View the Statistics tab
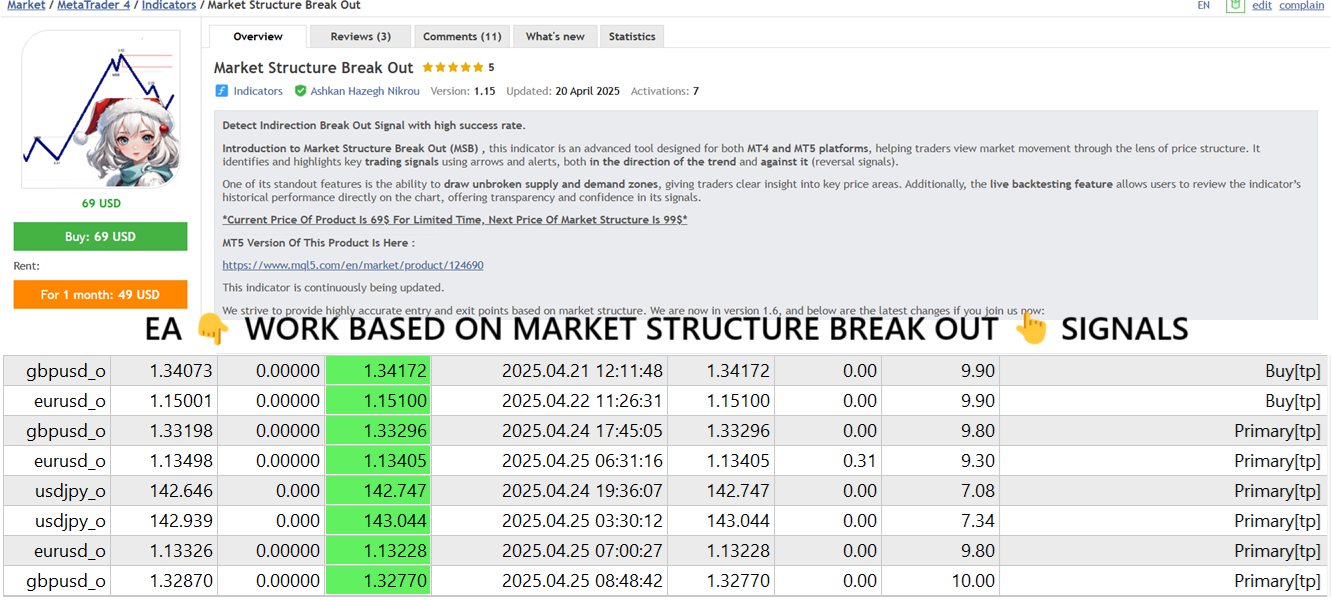The width and height of the screenshot is (1331, 600). pyautogui.click(x=632, y=37)
